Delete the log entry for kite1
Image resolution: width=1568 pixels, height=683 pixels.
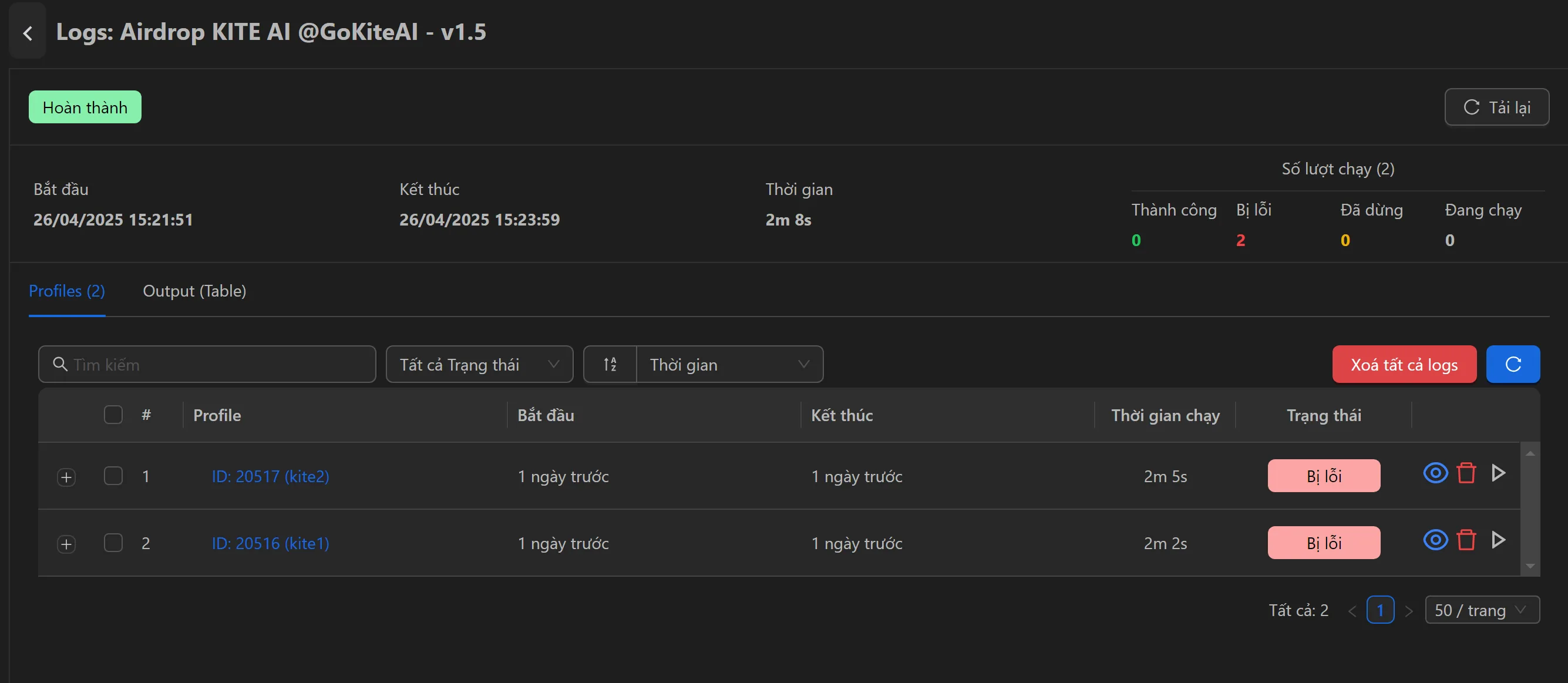[1467, 540]
